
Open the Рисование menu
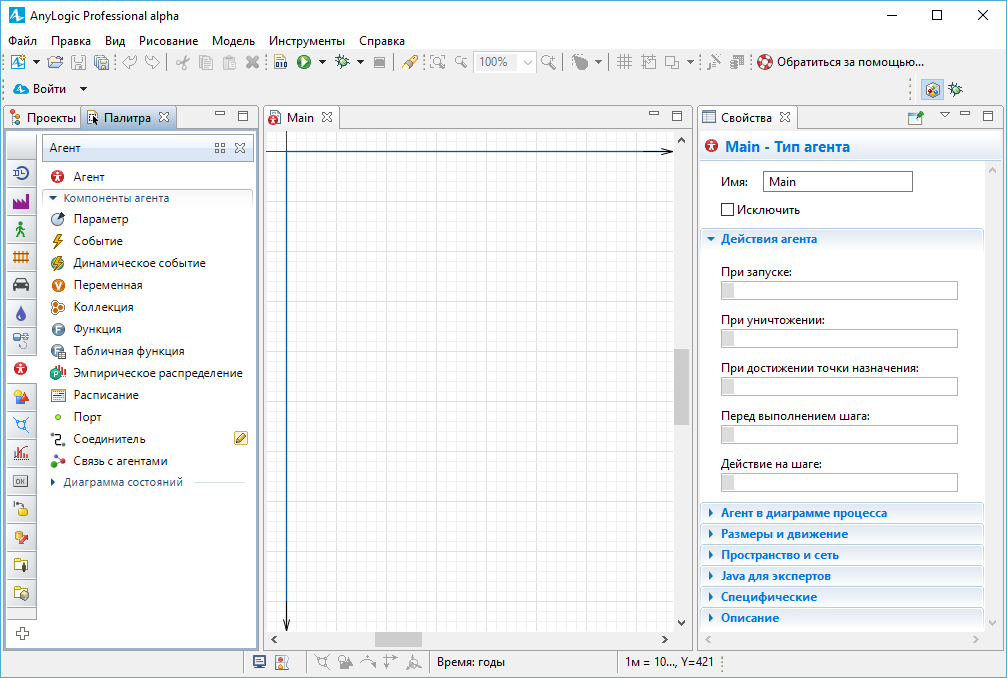click(168, 41)
